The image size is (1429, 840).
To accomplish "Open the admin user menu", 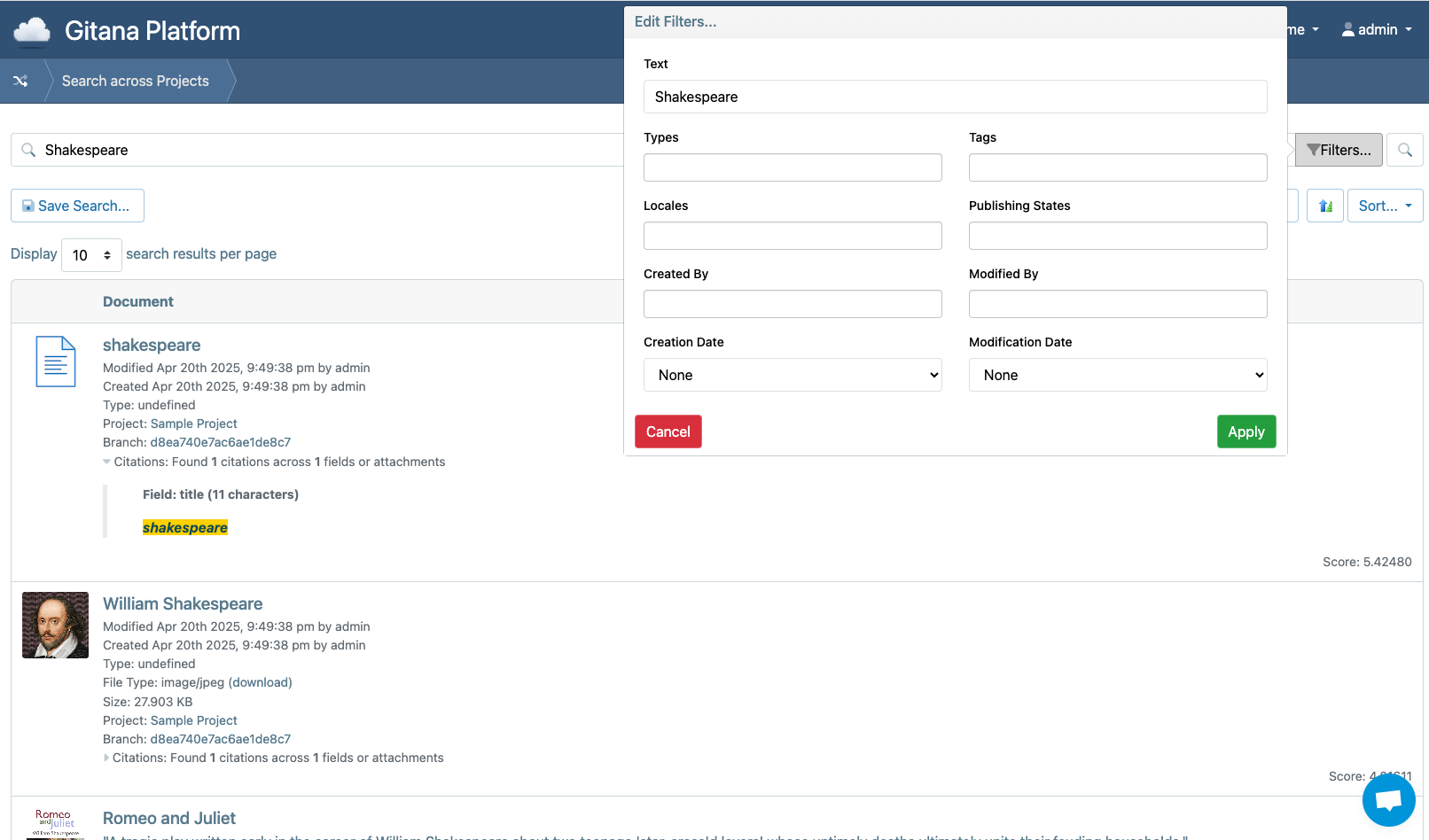I will point(1377,29).
